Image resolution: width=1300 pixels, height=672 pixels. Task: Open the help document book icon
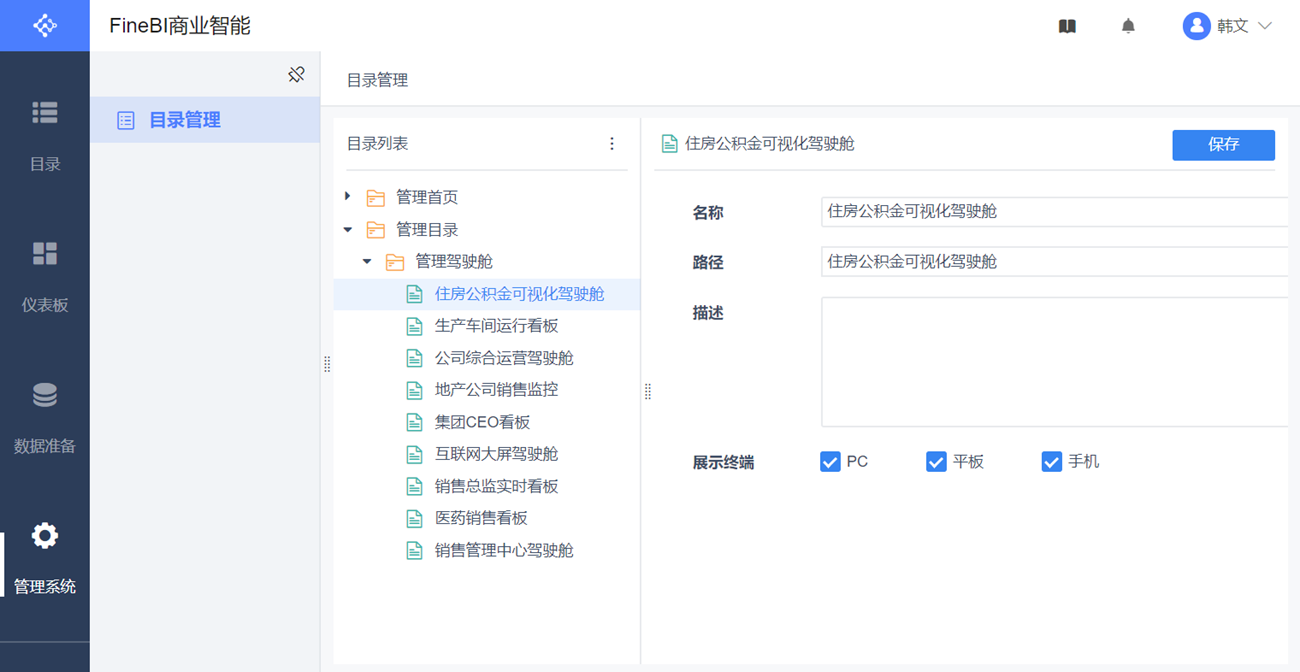click(1067, 27)
